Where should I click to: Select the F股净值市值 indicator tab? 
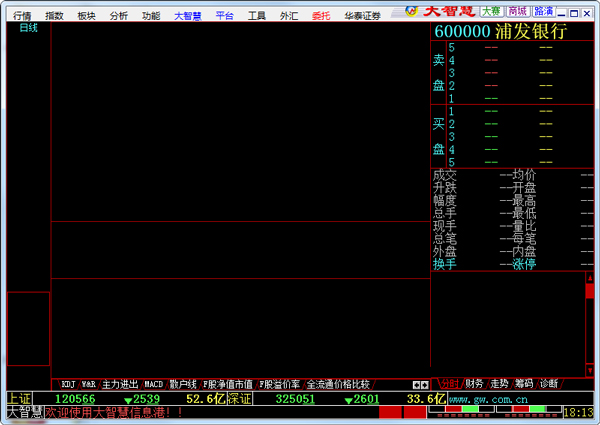(227, 384)
